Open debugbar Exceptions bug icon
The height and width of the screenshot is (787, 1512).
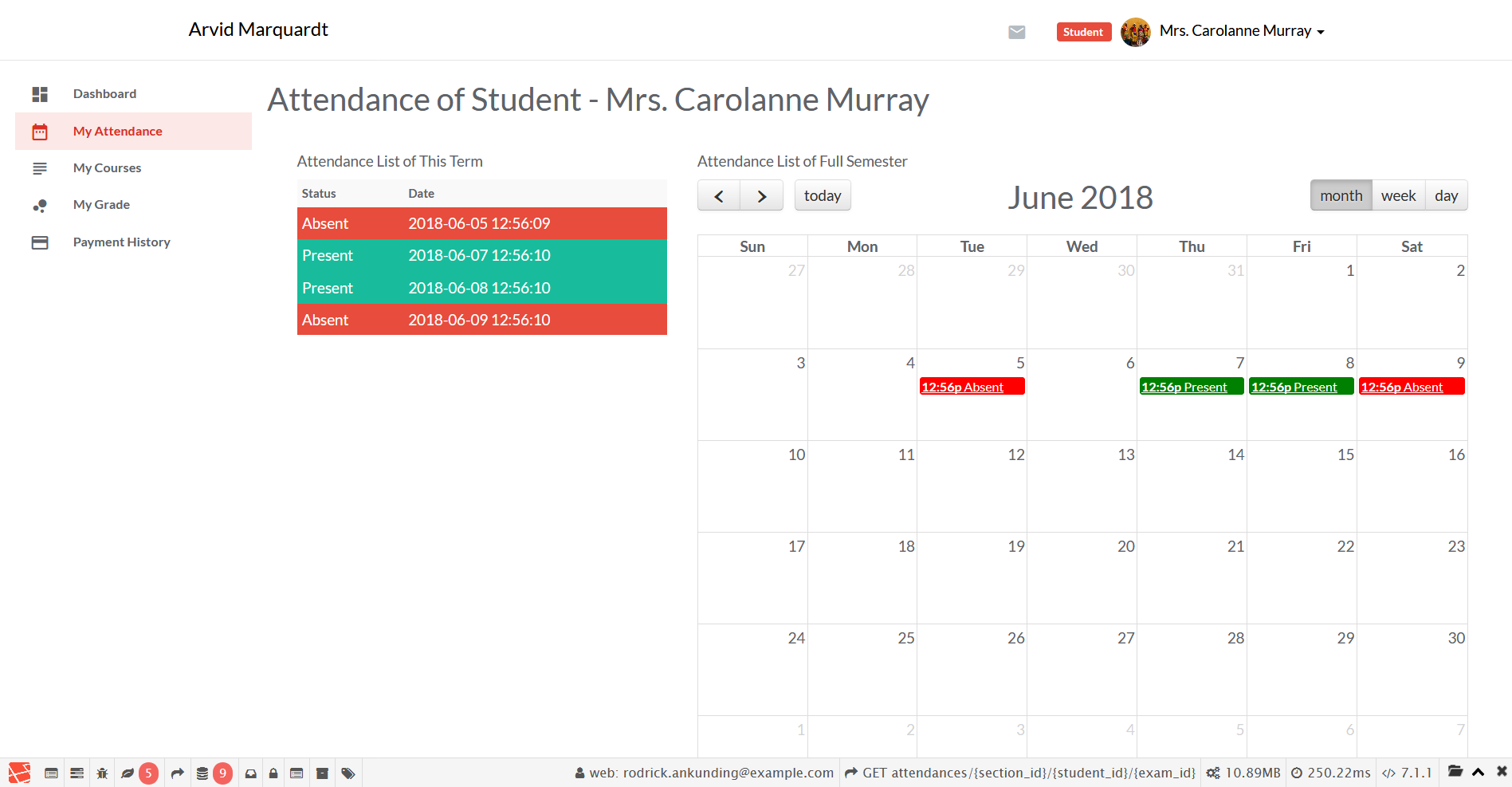tap(102, 773)
